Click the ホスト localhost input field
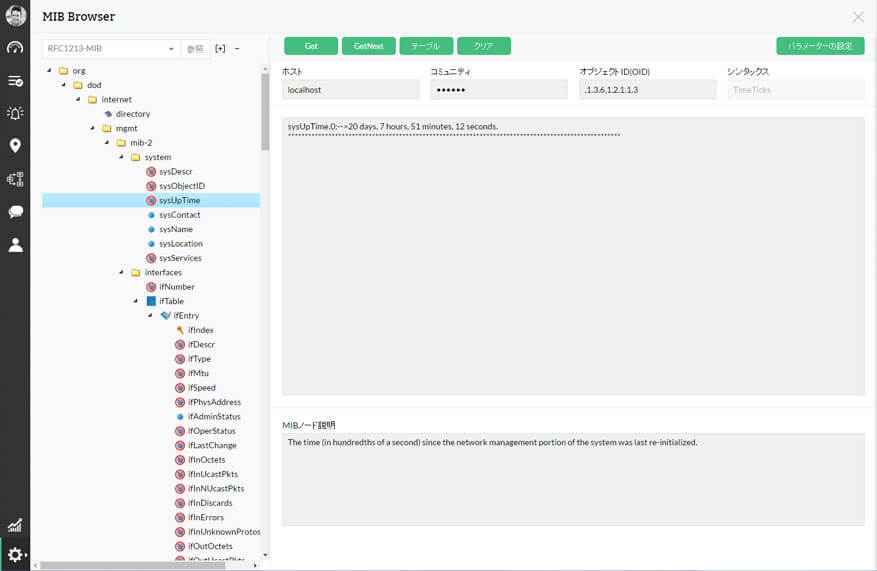Viewport: 877px width, 571px height. pyautogui.click(x=350, y=90)
